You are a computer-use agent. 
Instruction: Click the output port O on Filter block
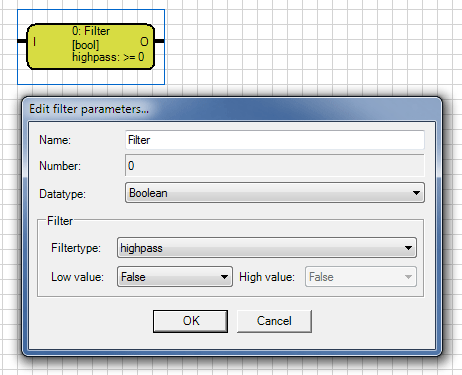click(144, 42)
